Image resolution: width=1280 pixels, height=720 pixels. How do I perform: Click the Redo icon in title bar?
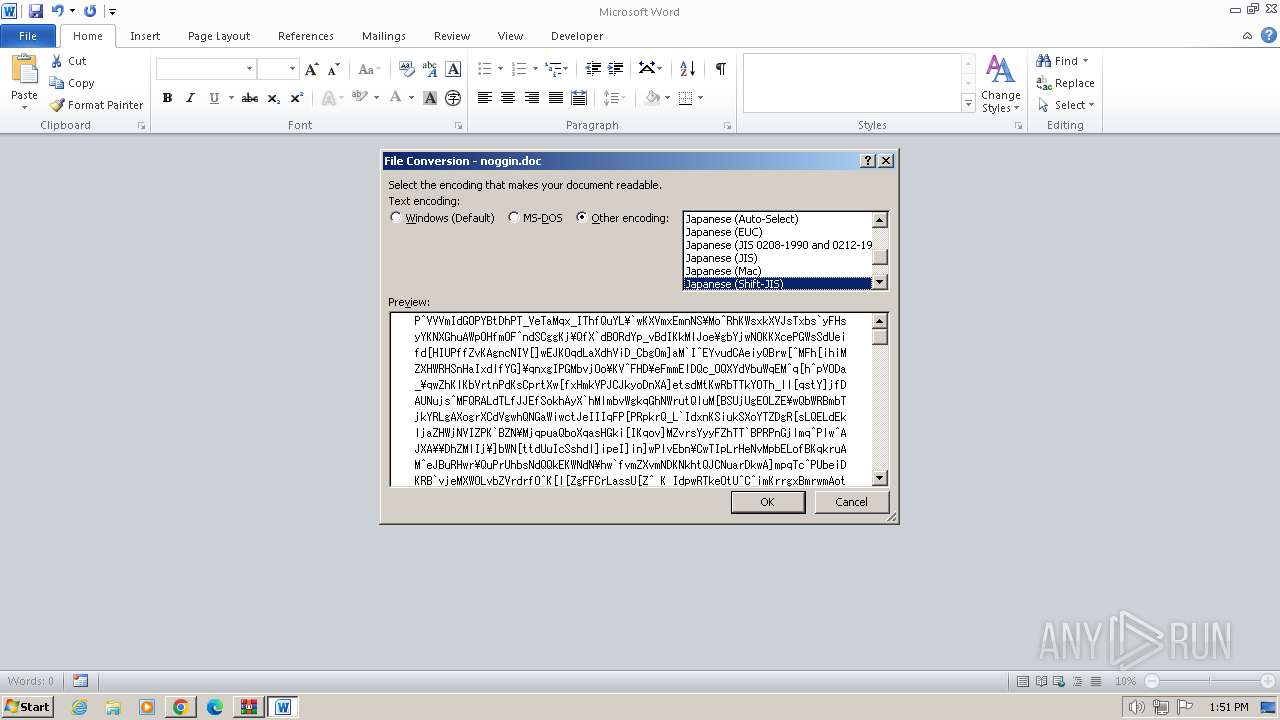[90, 11]
